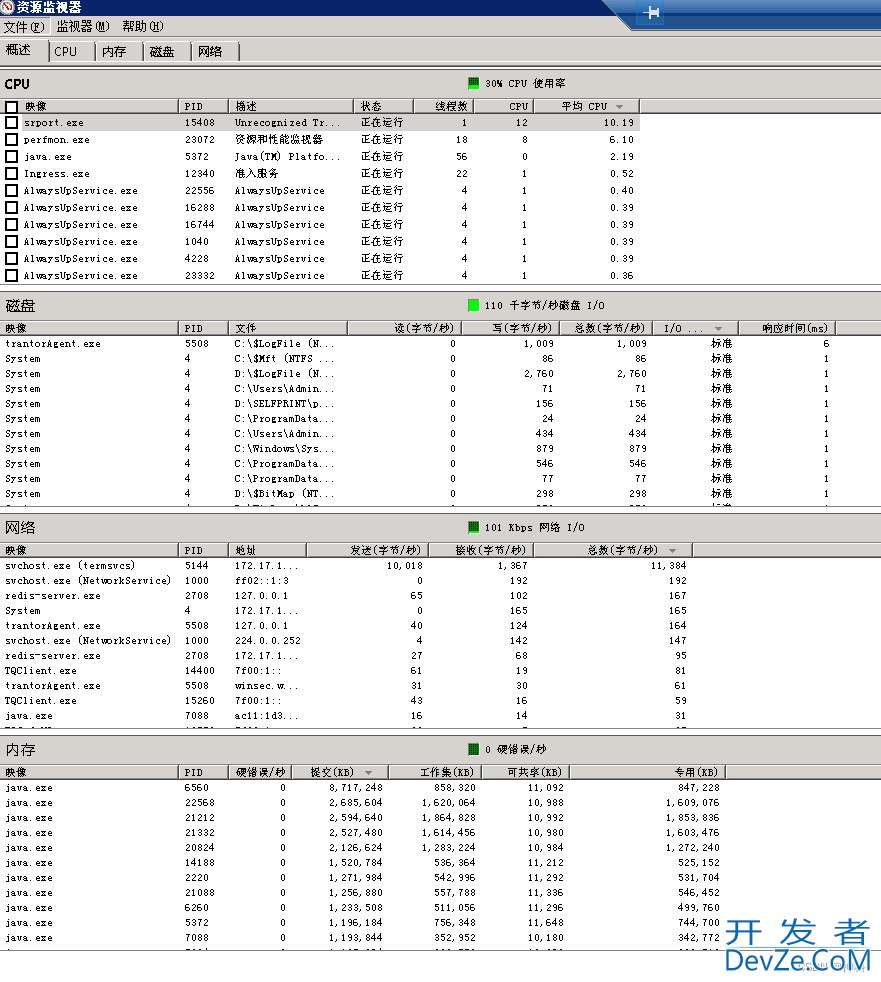Image resolution: width=881 pixels, height=982 pixels.
Task: Sort CPU list by 线程数 column header
Action: [443, 106]
